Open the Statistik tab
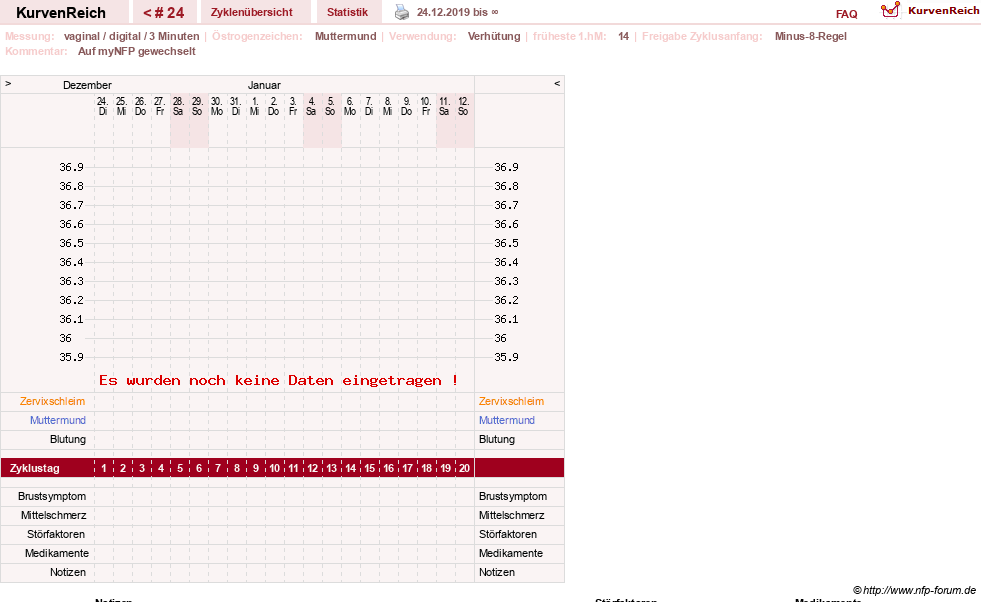Screen dimensions: 981x602 point(347,13)
